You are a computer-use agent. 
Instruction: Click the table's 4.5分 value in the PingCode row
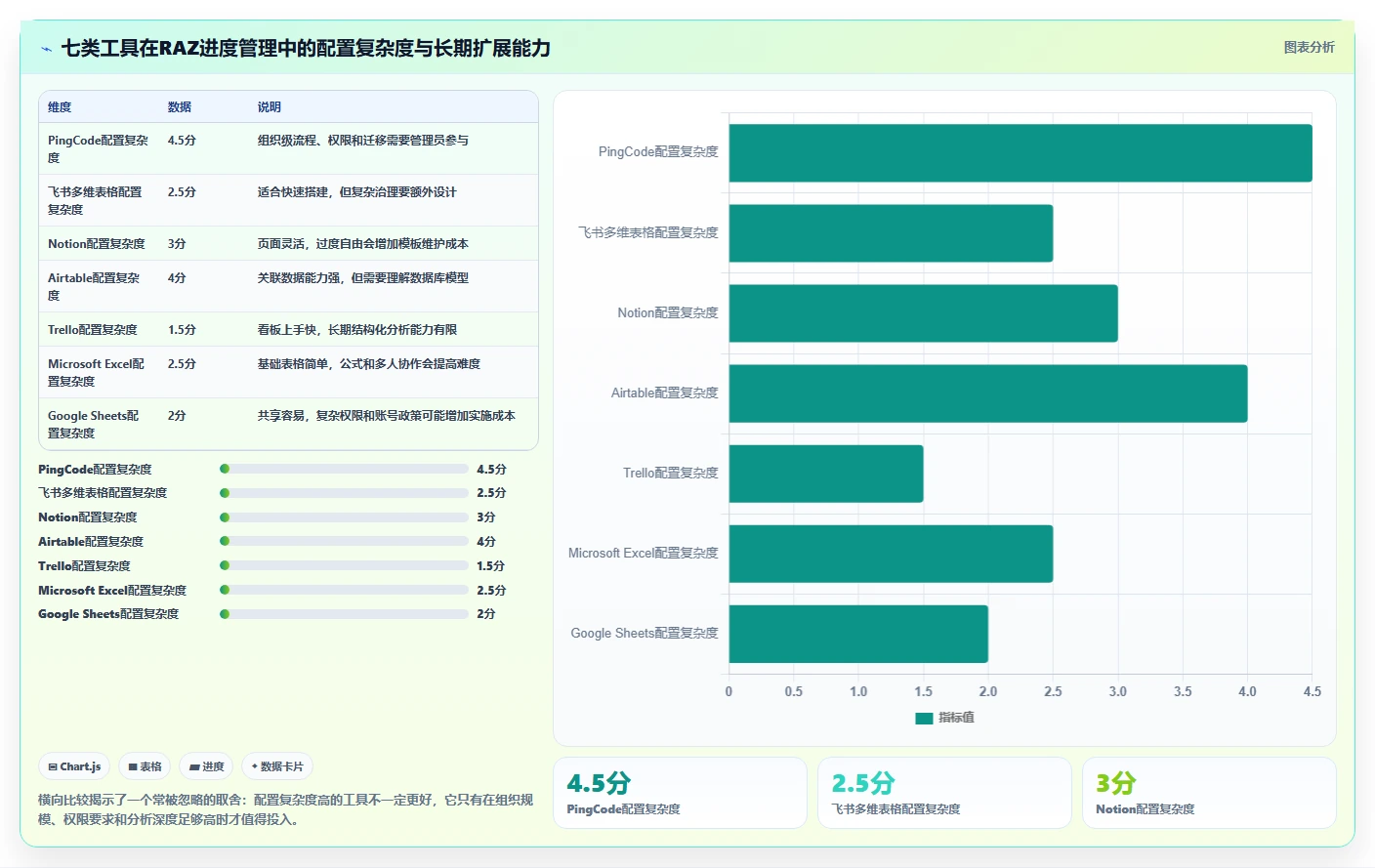tap(182, 141)
